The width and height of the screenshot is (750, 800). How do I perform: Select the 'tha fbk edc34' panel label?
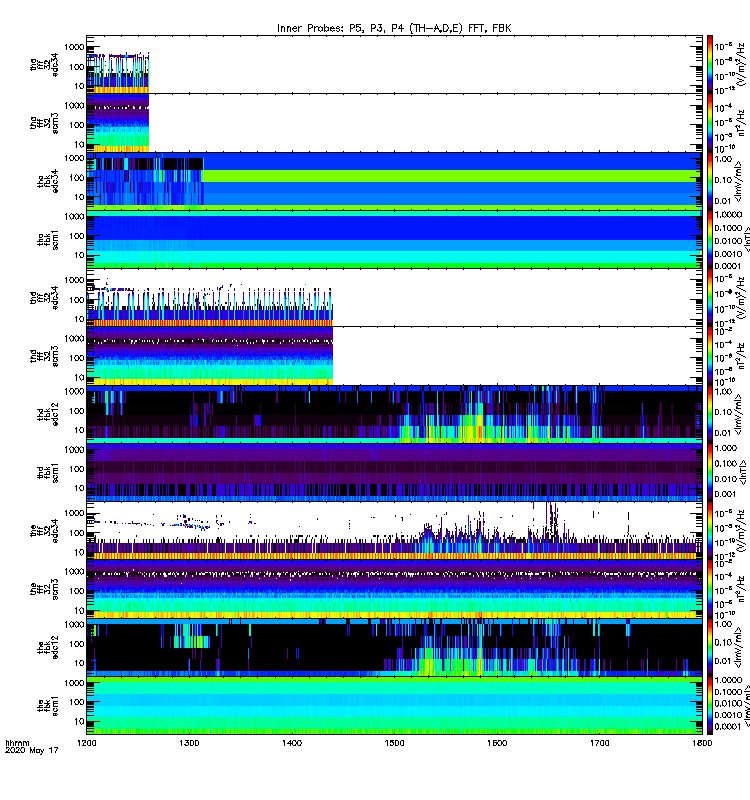click(48, 181)
